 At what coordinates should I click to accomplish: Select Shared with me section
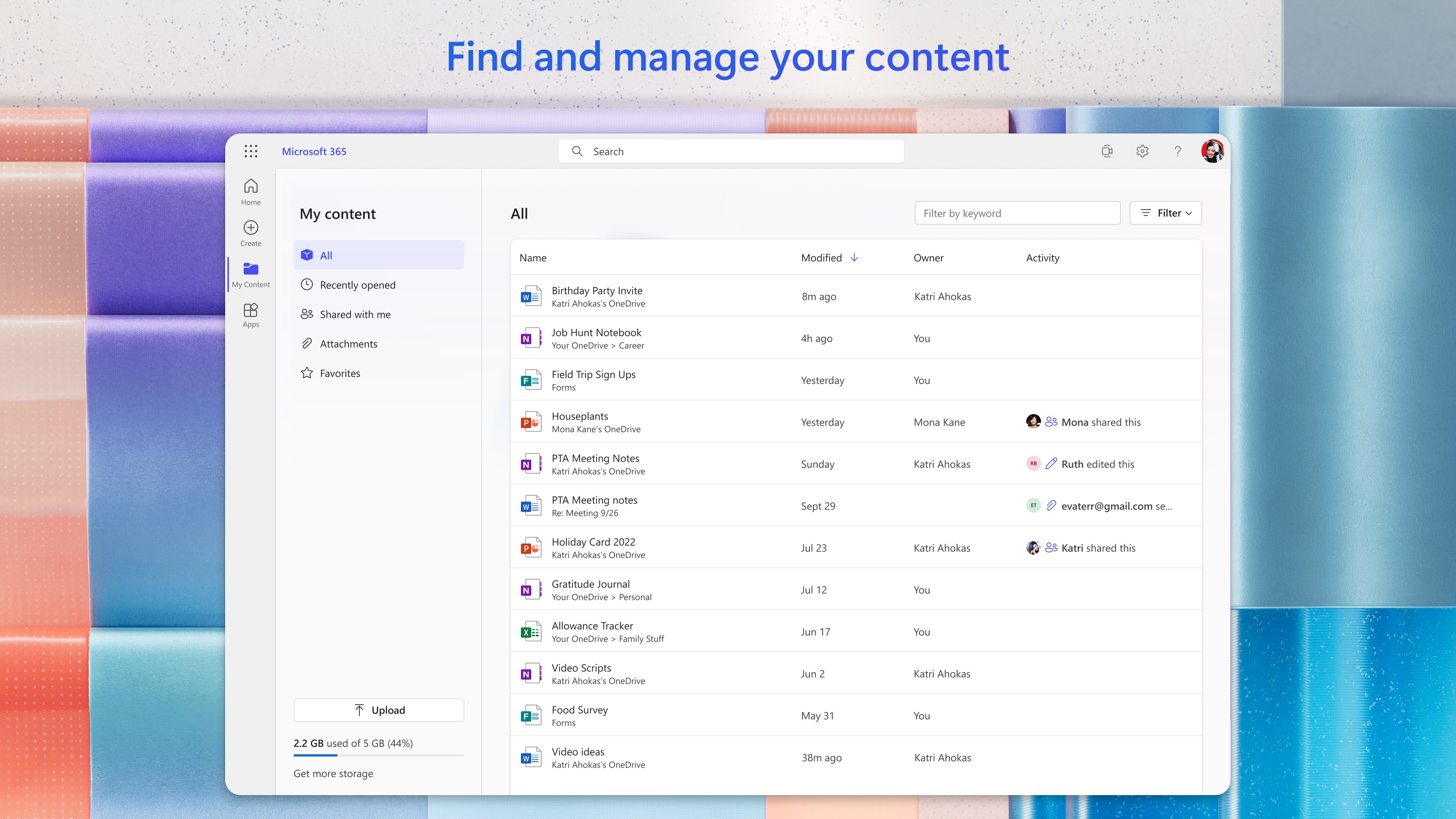point(355,314)
